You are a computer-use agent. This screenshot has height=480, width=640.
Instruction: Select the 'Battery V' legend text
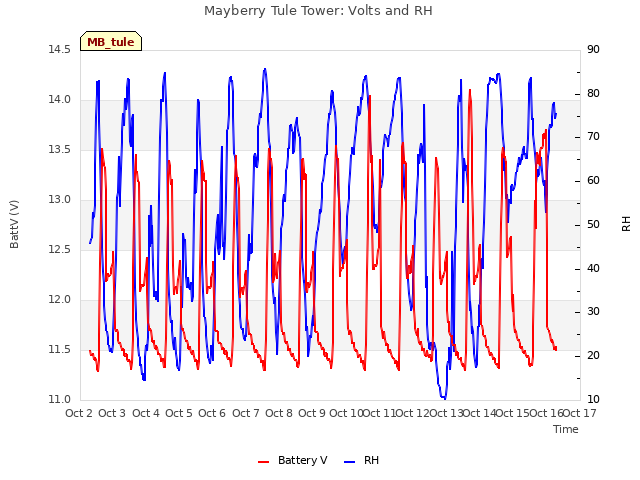click(302, 460)
